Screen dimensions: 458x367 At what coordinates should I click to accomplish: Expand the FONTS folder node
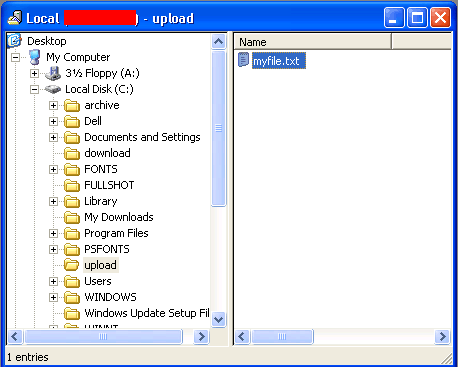(53, 169)
